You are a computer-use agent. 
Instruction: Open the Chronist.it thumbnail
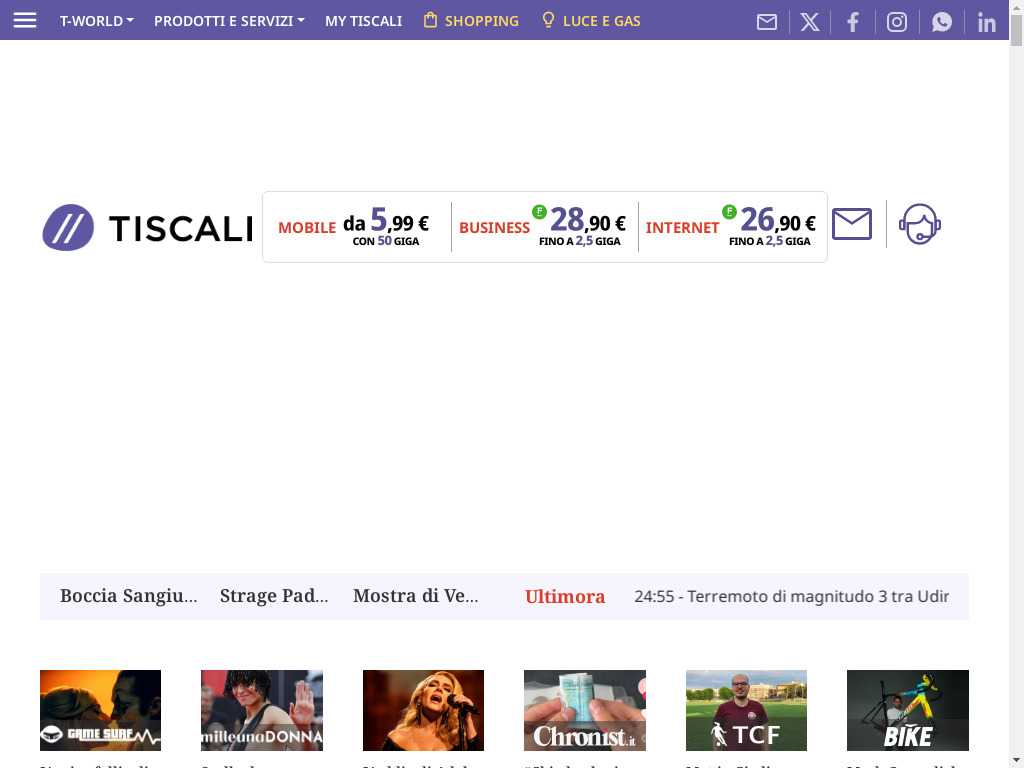click(584, 710)
